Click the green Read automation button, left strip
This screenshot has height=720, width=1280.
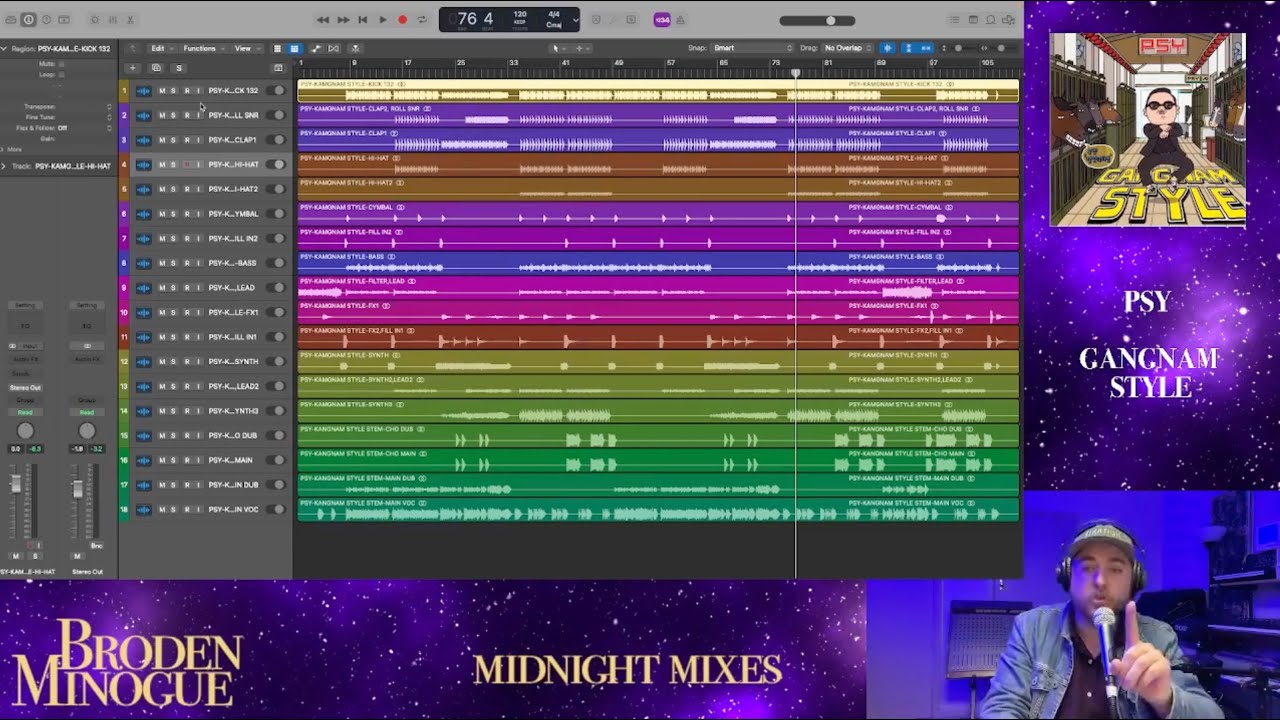pos(25,412)
